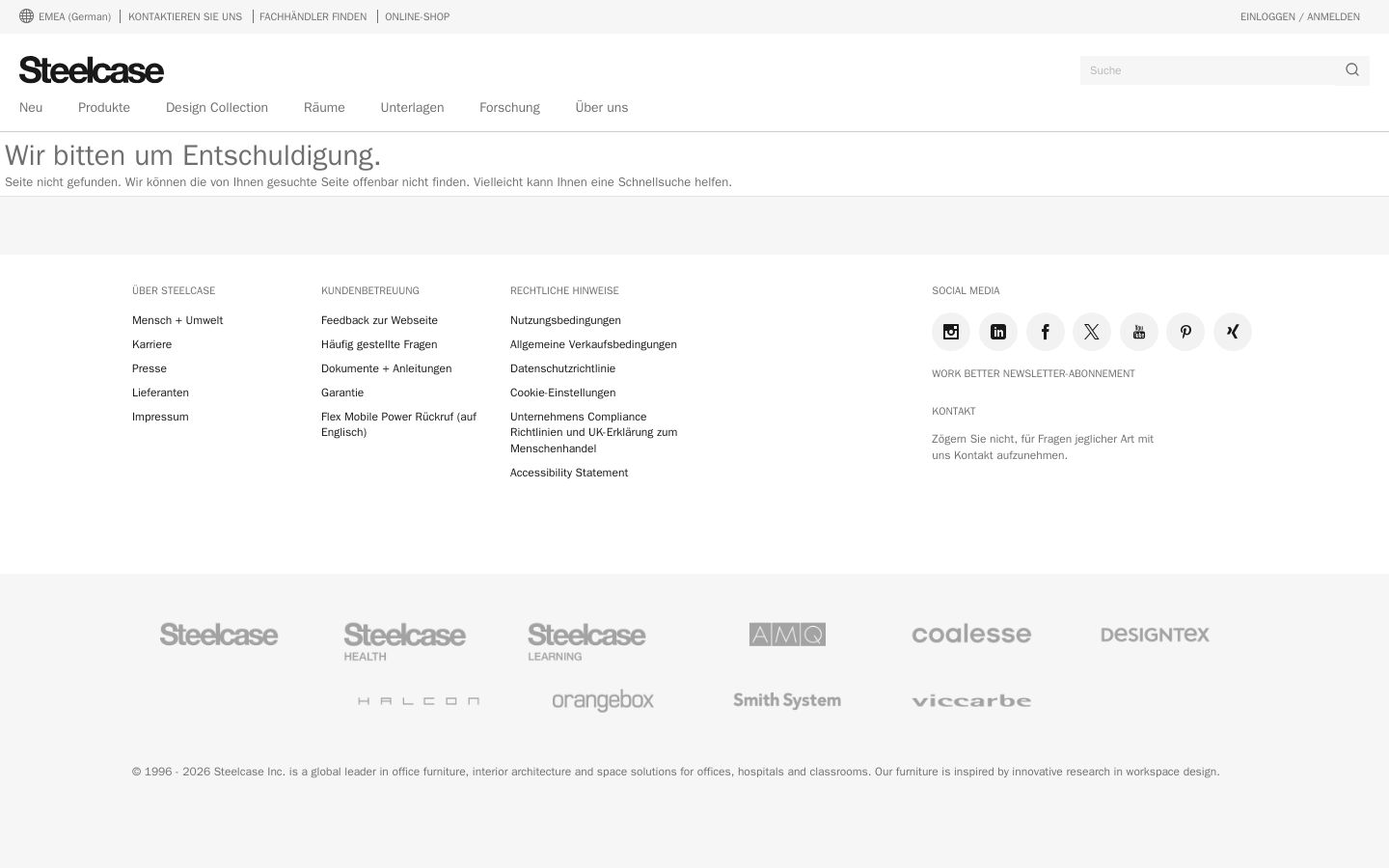Viewport: 1389px width, 868px height.
Task: Open the Forschung menu
Action: click(x=509, y=108)
